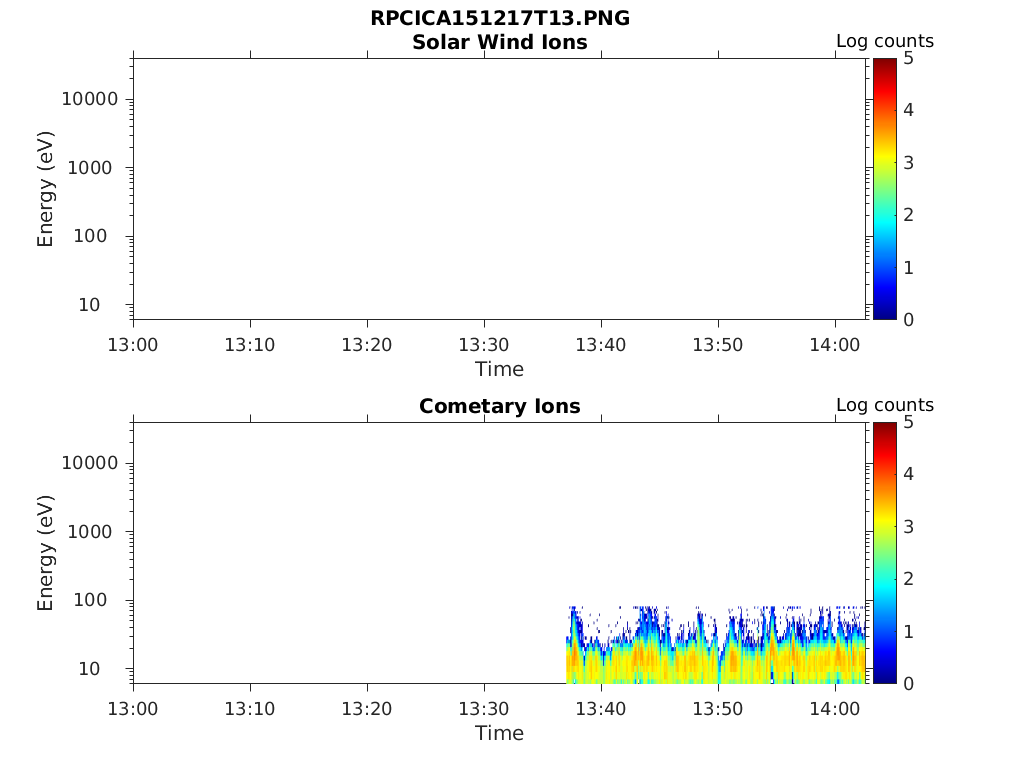Viewport: 1024px width, 768px height.
Task: Click the 13:50 tick label on Cometary Ions plot
Action: pyautogui.click(x=718, y=708)
